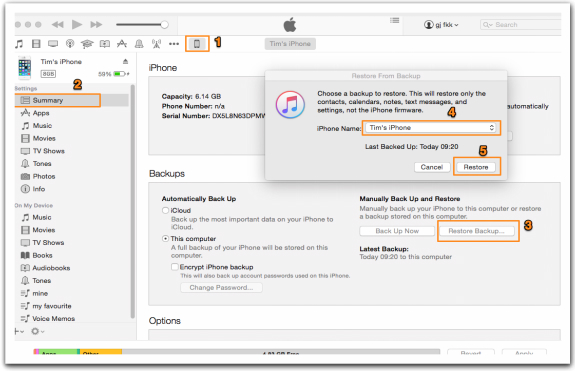575x371 pixels.
Task: Open the iTunes U graduation cap icon
Action: 87,44
